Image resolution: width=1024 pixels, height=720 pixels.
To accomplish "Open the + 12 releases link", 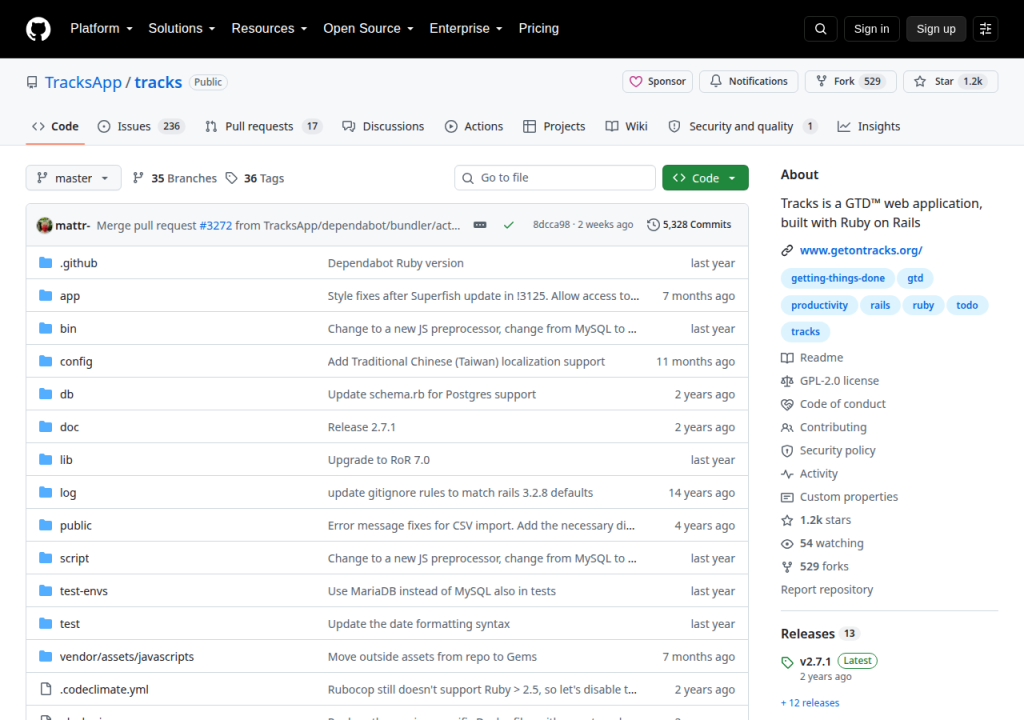I will [810, 703].
